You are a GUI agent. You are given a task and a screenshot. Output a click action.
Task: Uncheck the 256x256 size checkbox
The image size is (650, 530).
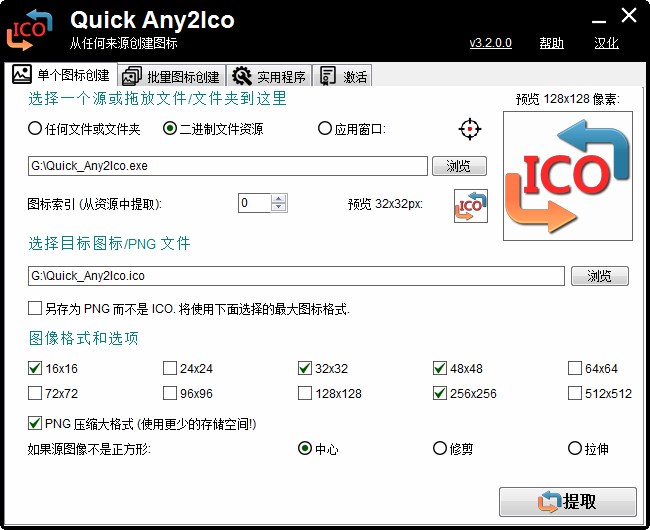[x=439, y=393]
